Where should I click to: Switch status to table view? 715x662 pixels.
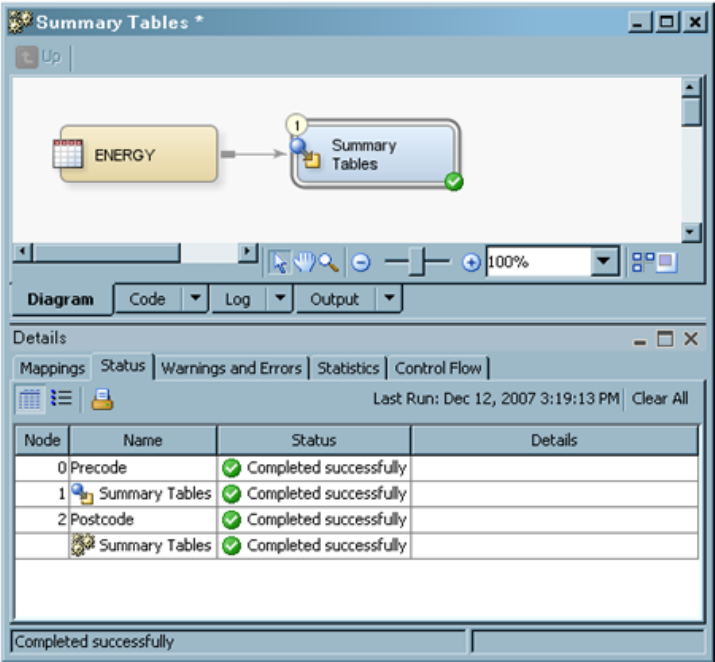(30, 399)
